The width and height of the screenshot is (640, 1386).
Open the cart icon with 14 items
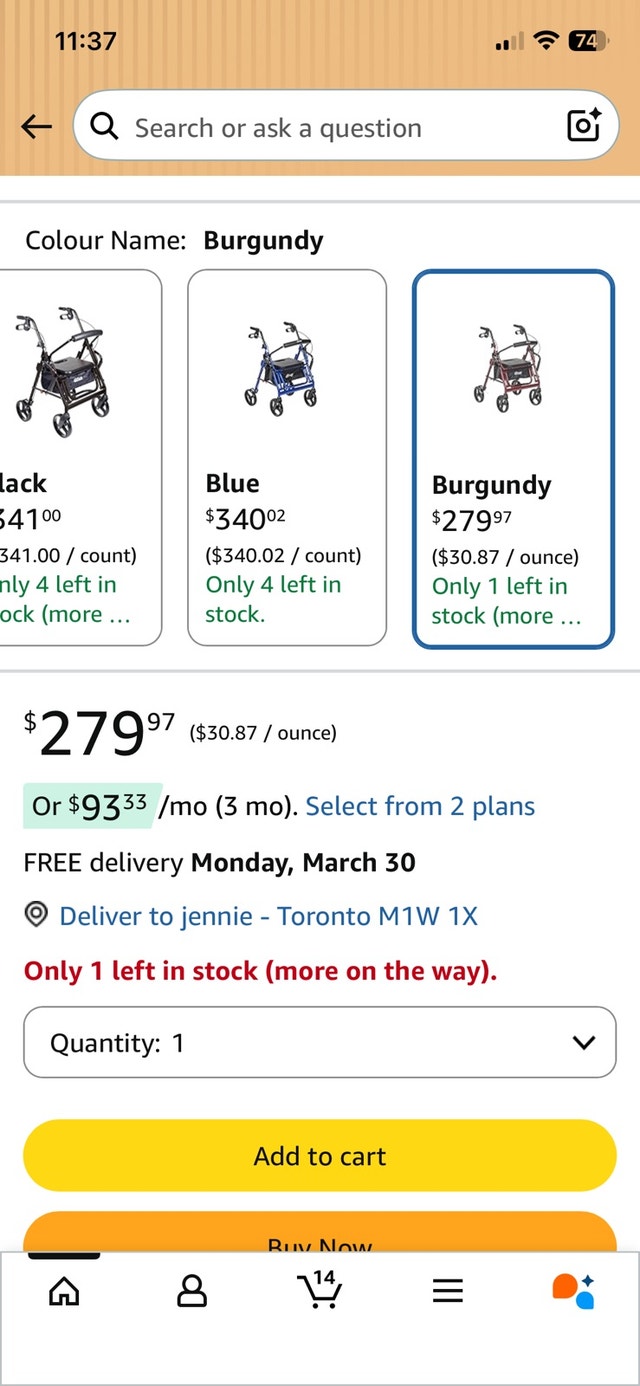coord(320,1290)
